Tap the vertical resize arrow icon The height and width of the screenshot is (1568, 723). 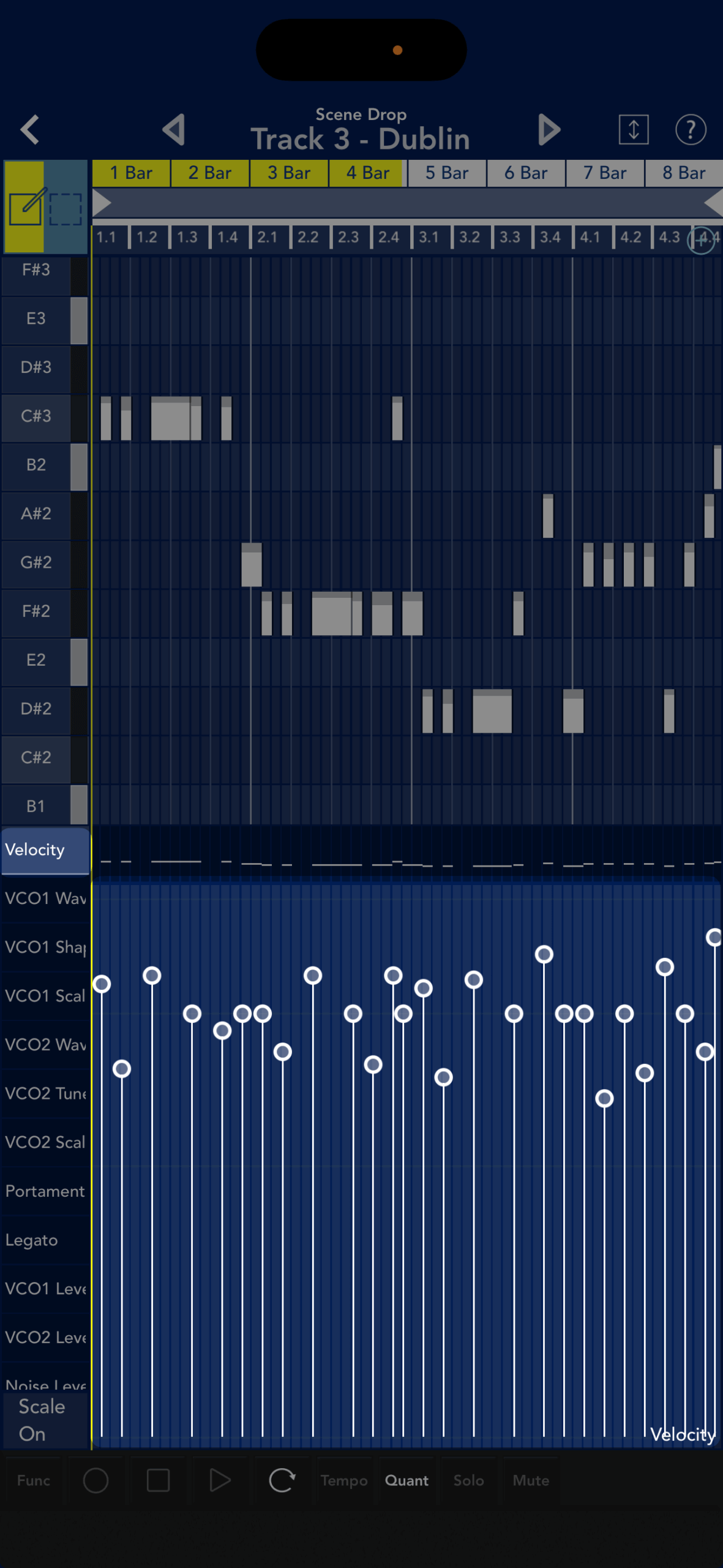tap(633, 129)
